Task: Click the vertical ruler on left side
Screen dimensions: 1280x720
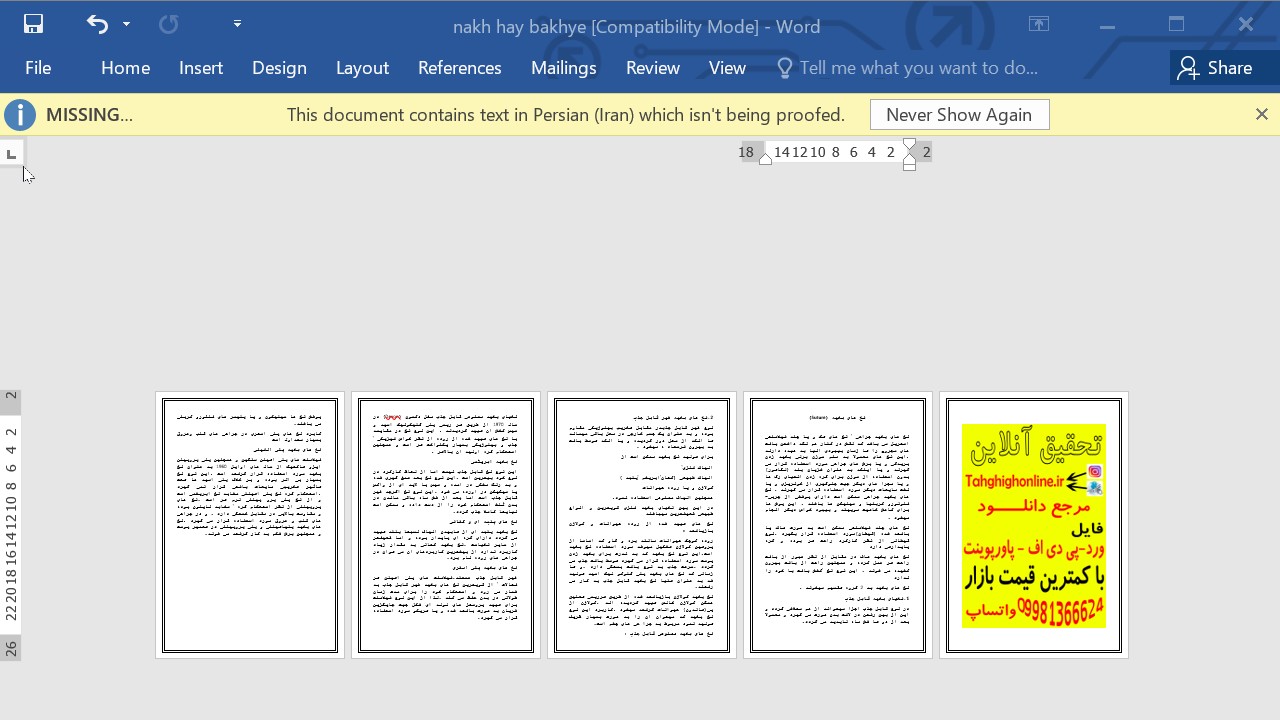Action: point(11,524)
